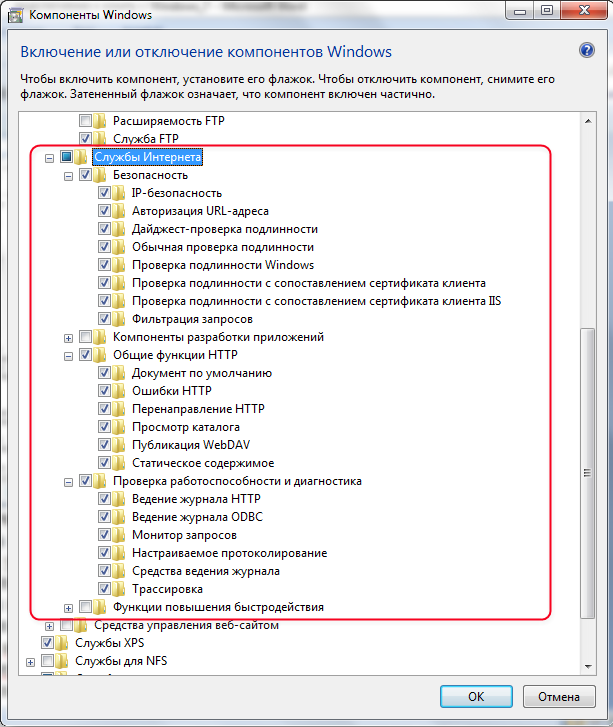Collapse the Службы Интернета tree node
The height and width of the screenshot is (727, 613).
coord(49,159)
